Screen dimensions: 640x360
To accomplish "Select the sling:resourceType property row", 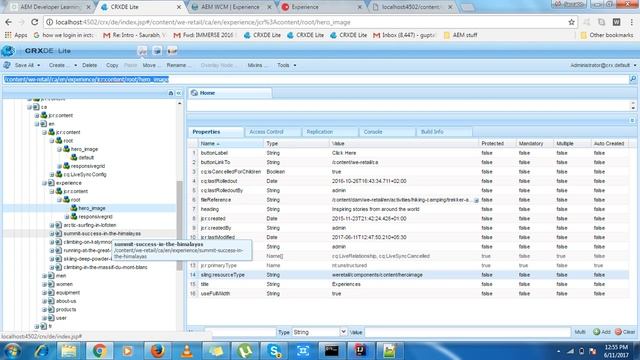I will [x=408, y=275].
